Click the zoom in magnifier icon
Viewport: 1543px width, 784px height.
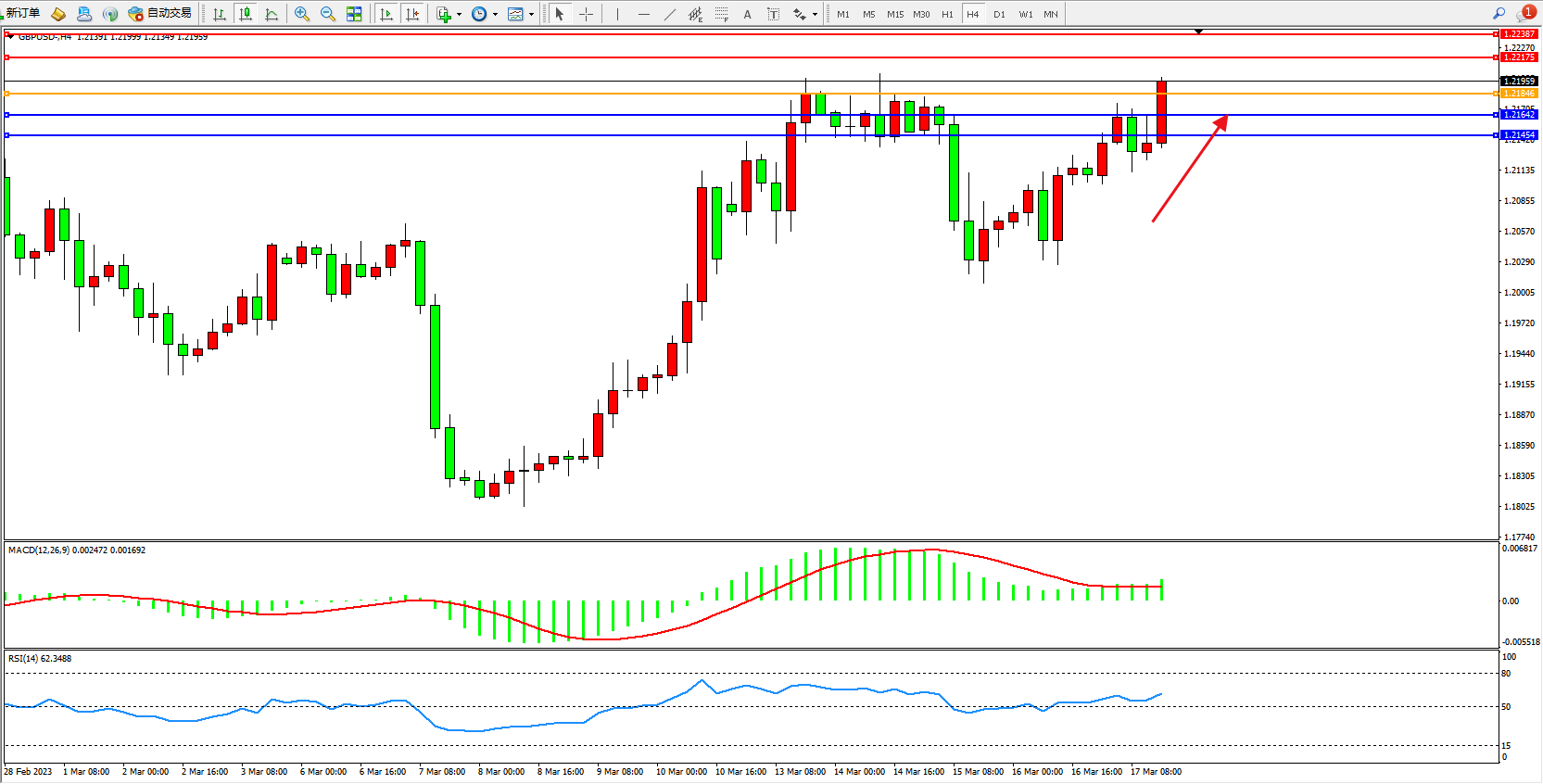[x=302, y=14]
